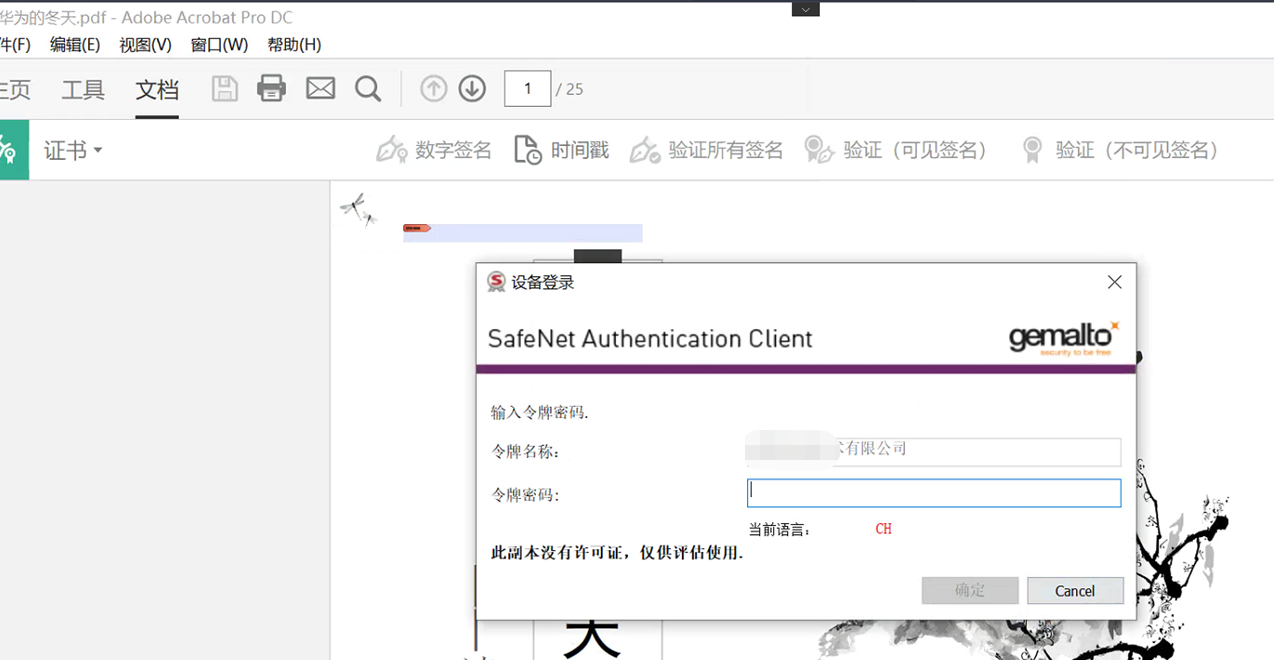The width and height of the screenshot is (1274, 660).
Task: Click the Cancel button in login dialog
Action: coord(1075,590)
